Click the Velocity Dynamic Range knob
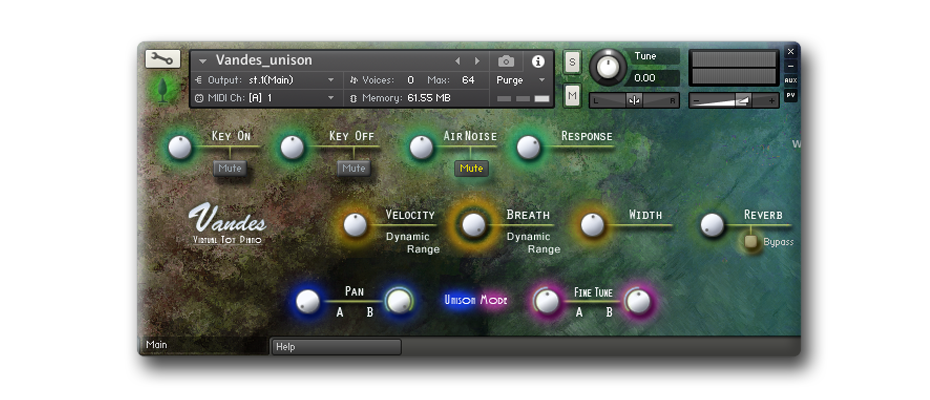930x400 pixels. point(355,226)
